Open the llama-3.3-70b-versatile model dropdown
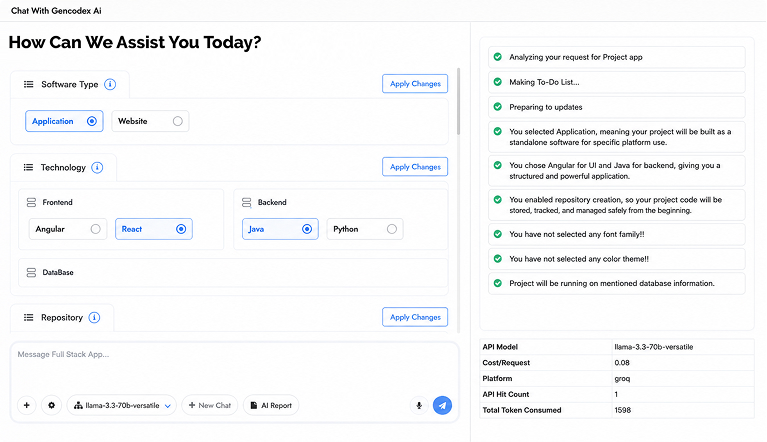The width and height of the screenshot is (767, 442). click(x=122, y=405)
